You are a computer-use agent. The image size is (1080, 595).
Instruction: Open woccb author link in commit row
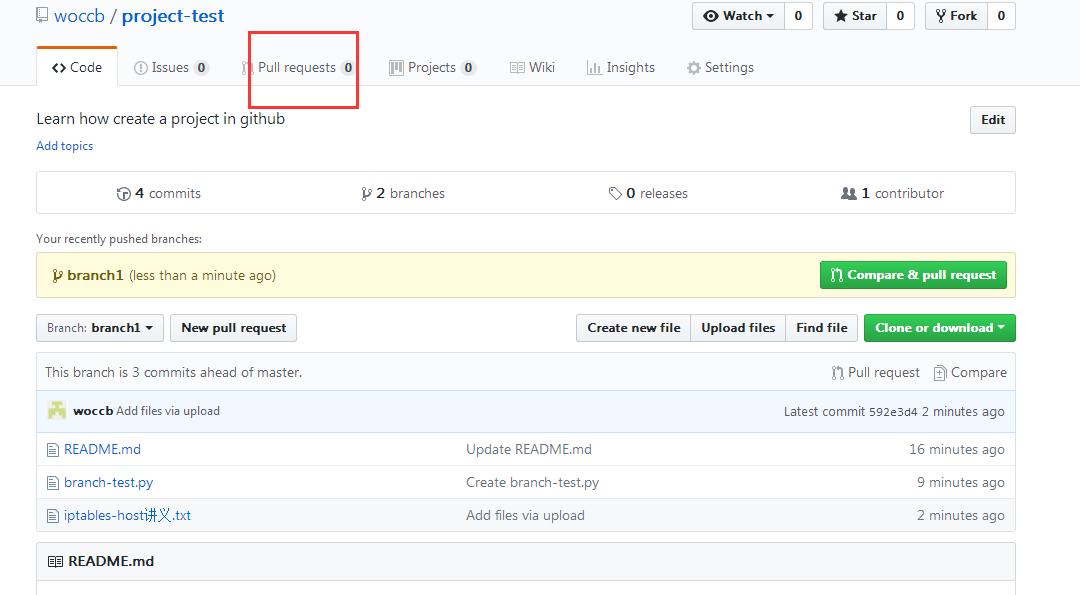[x=93, y=411]
